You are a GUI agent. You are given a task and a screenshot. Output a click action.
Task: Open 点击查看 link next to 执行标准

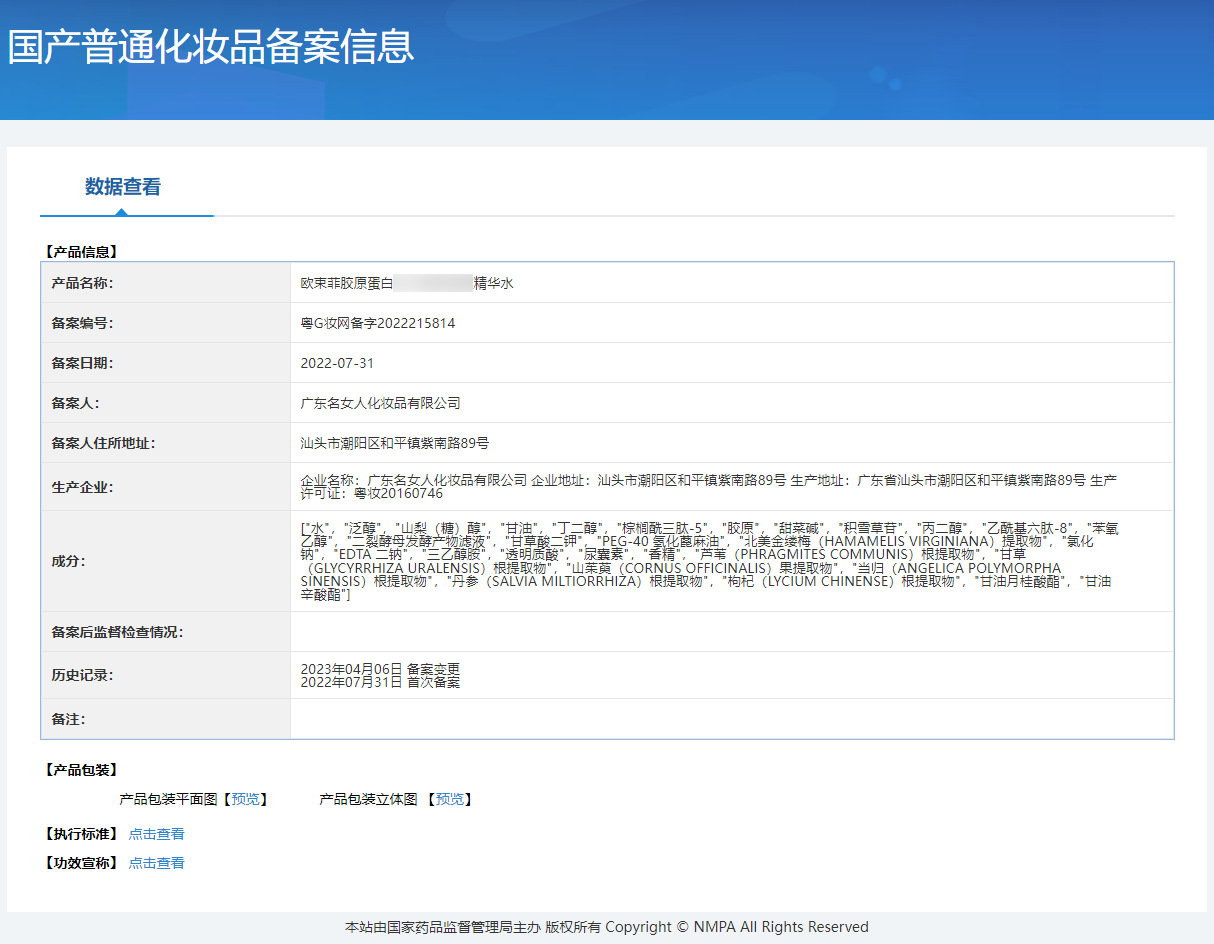(x=156, y=834)
